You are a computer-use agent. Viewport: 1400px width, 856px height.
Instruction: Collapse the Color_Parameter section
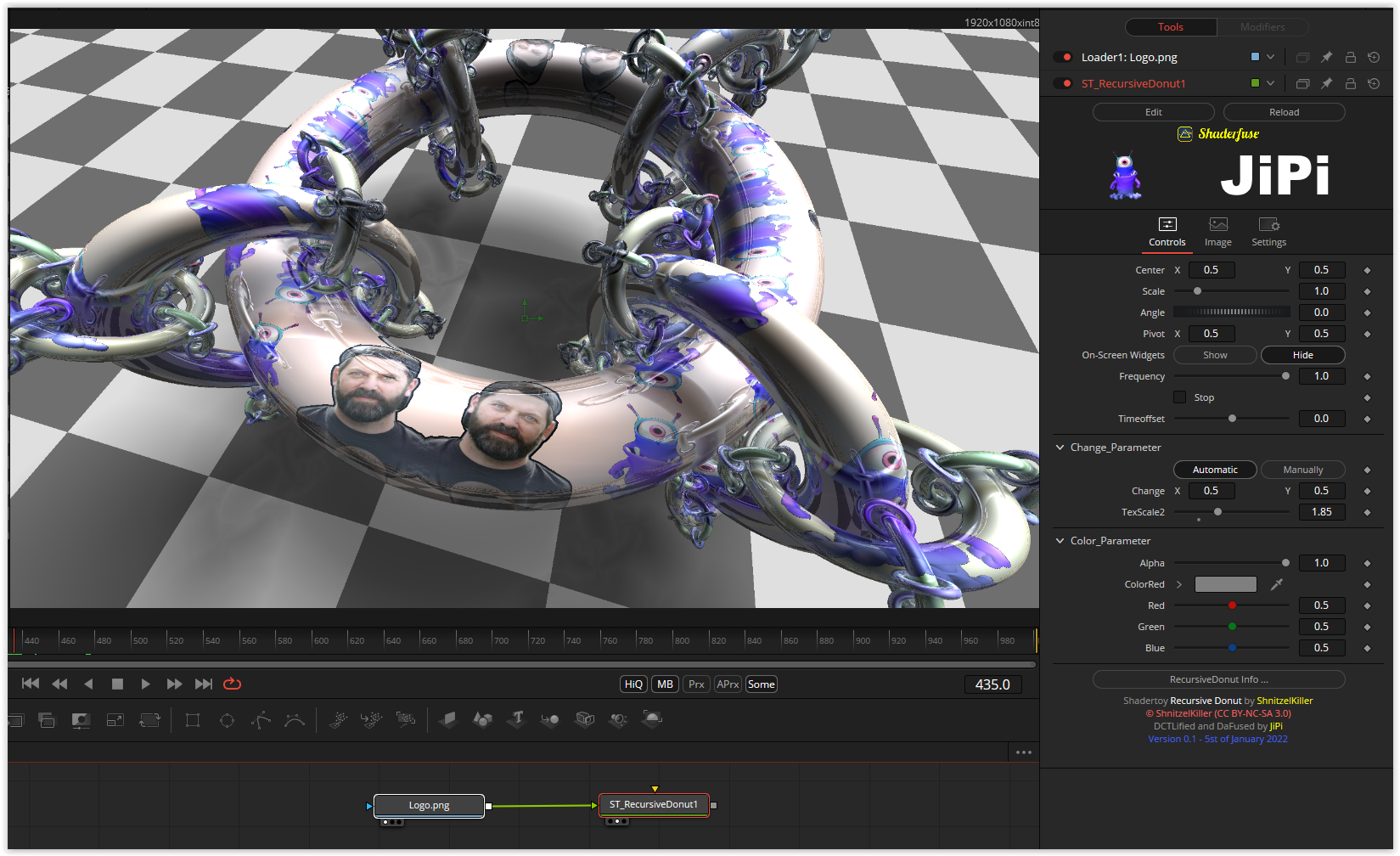pyautogui.click(x=1060, y=540)
